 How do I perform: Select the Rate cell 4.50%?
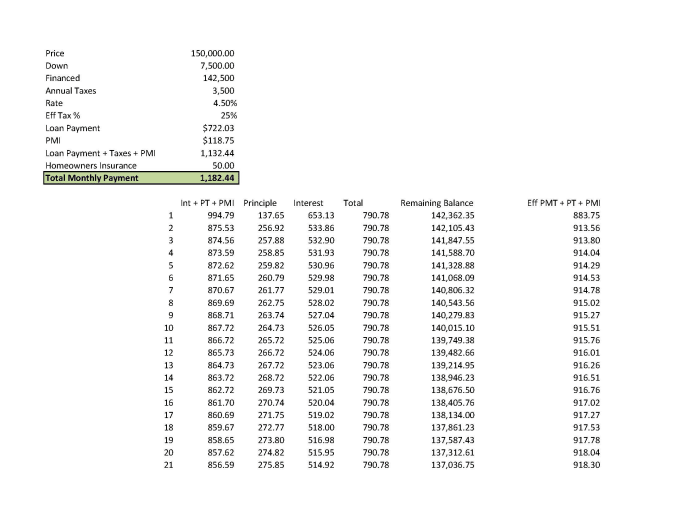coord(225,103)
